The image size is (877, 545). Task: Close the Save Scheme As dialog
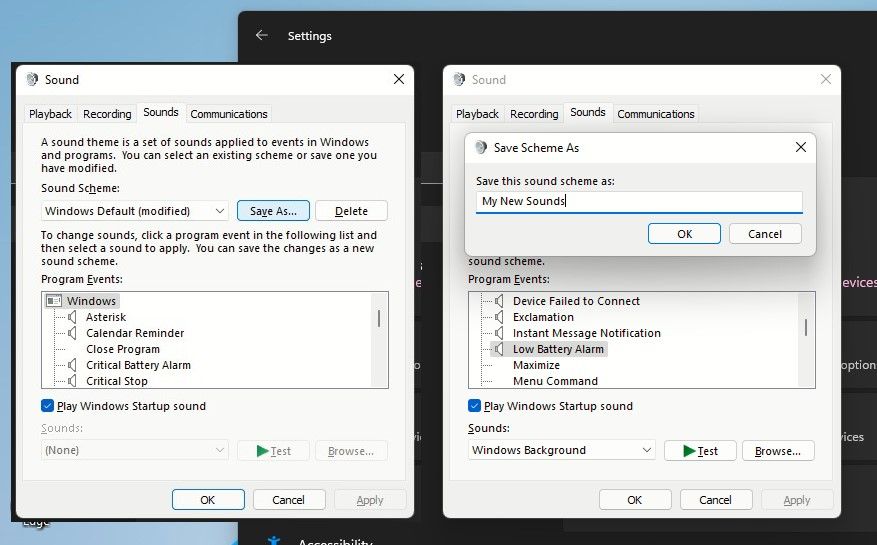click(801, 147)
